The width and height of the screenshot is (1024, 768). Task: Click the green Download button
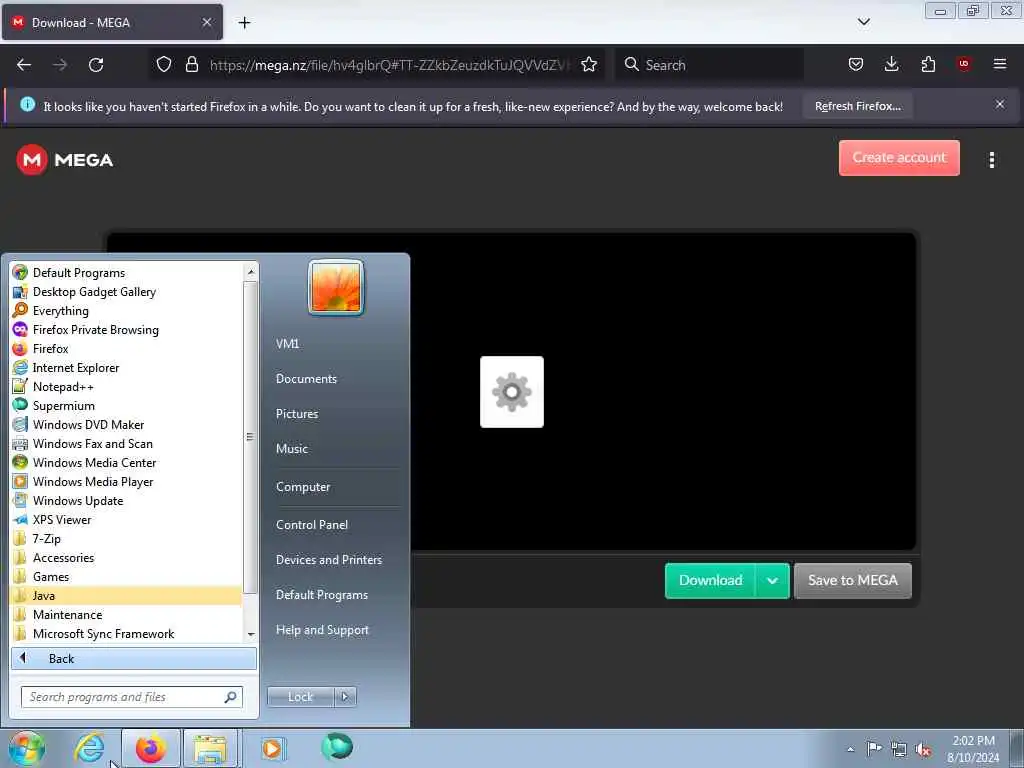point(711,580)
